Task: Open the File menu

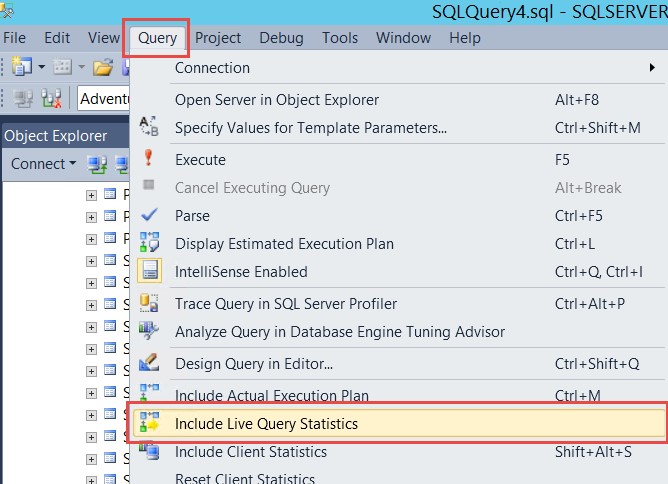Action: click(x=14, y=38)
